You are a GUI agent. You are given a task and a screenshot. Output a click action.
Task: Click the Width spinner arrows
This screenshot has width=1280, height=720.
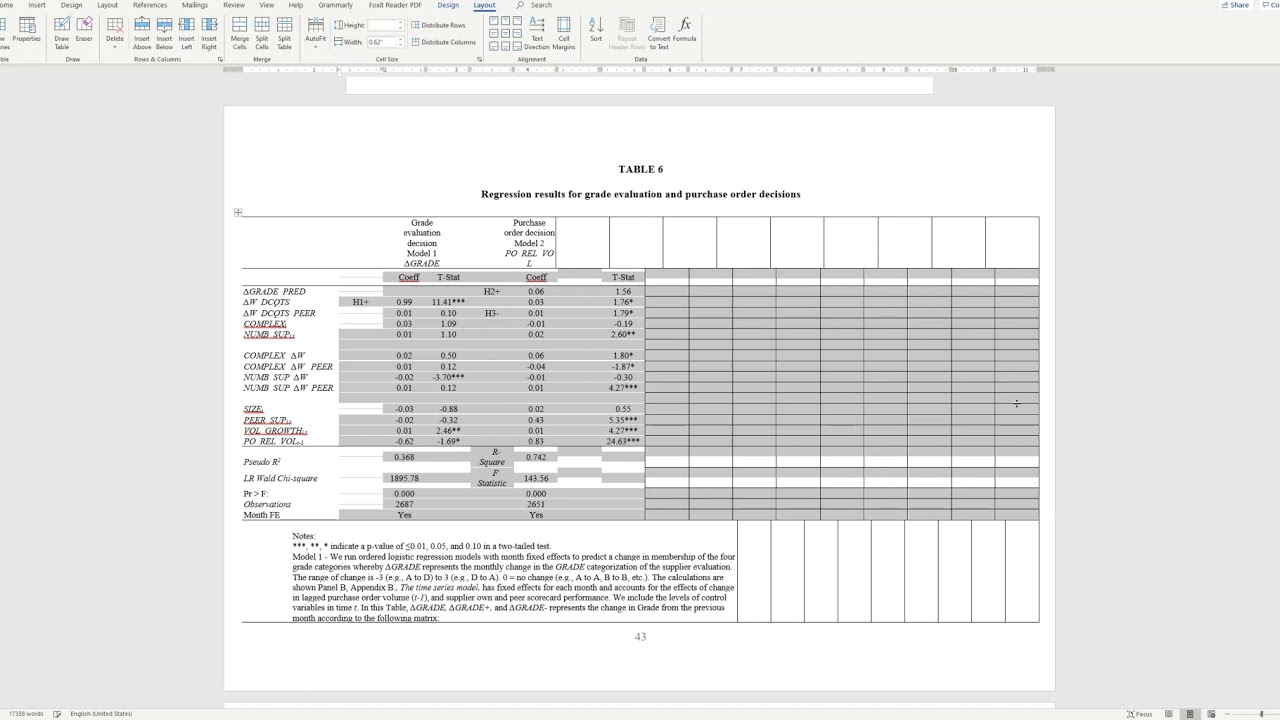point(400,42)
